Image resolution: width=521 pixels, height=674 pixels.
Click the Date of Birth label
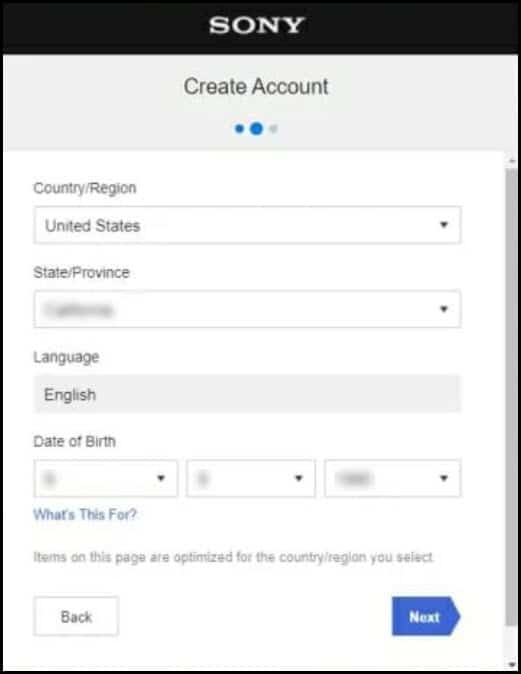(x=74, y=441)
